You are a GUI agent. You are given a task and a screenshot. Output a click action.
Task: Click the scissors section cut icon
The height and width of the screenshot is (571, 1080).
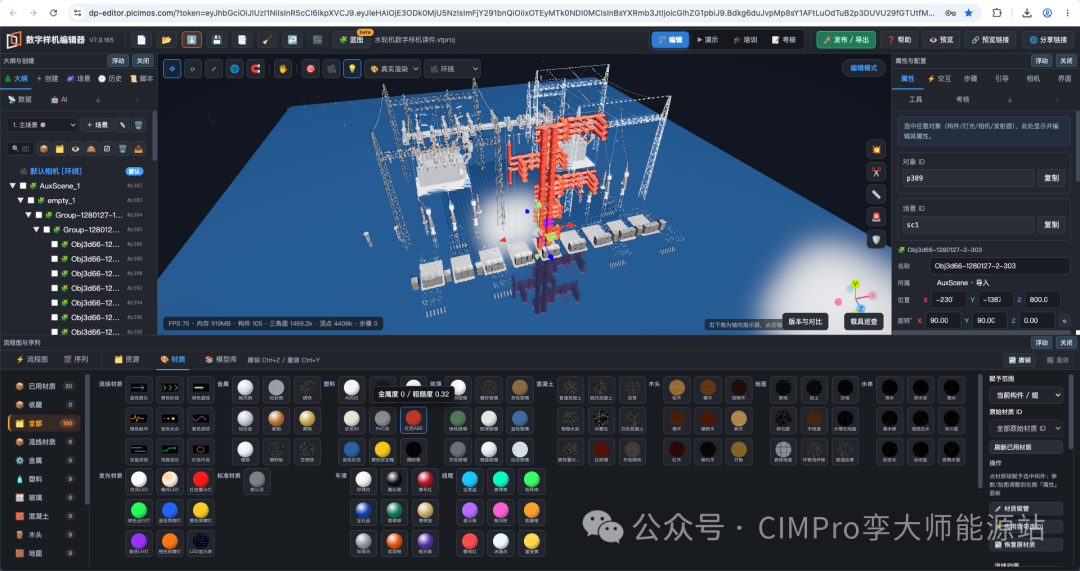coord(876,172)
